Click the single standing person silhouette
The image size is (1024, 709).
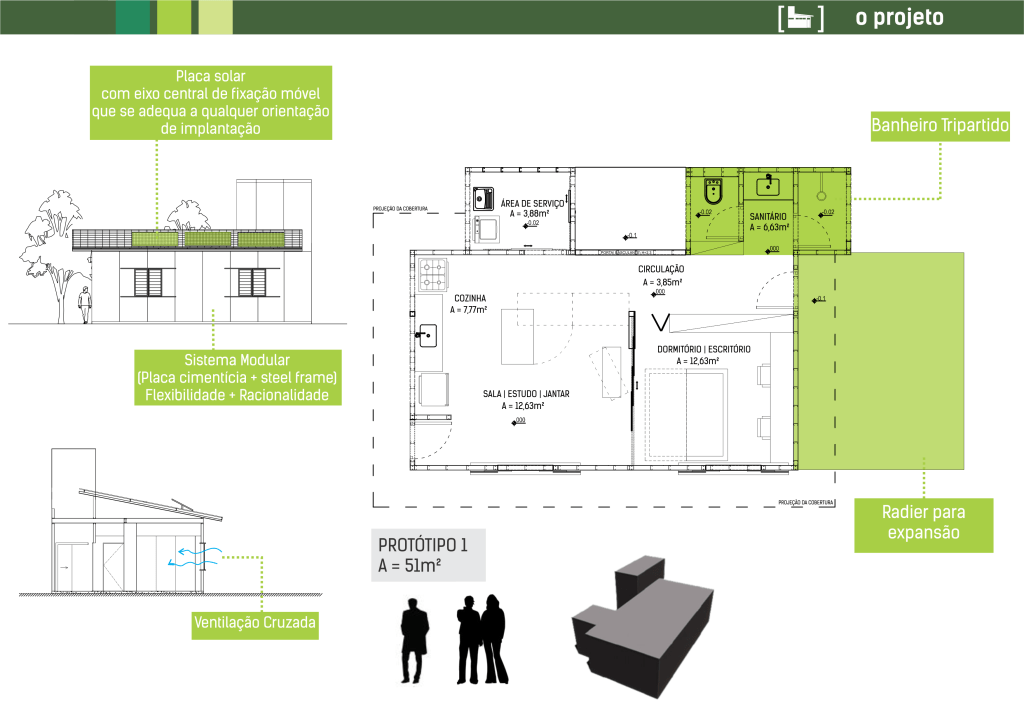point(414,640)
